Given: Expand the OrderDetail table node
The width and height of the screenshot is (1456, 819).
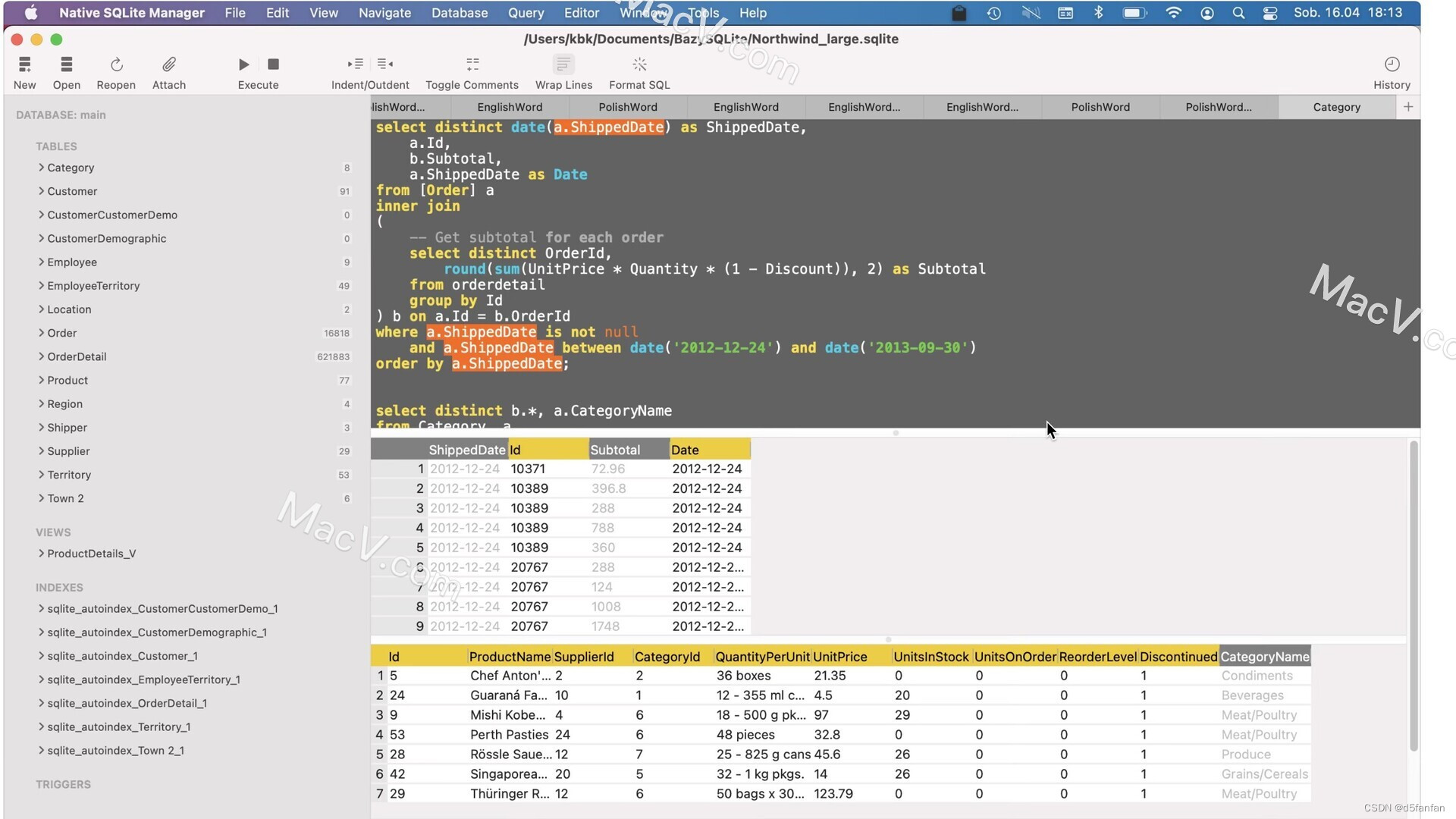Looking at the screenshot, I should pyautogui.click(x=41, y=356).
